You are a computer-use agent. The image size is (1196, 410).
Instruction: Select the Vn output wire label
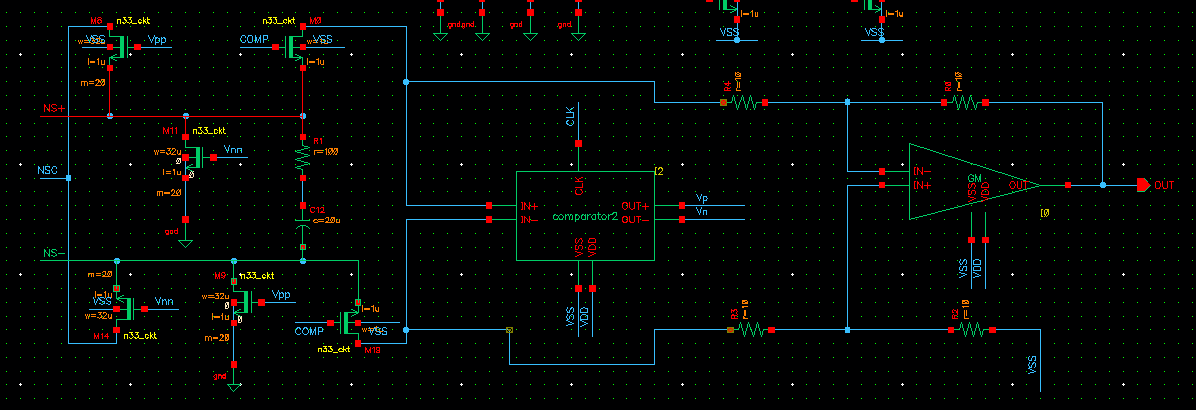pos(702,213)
